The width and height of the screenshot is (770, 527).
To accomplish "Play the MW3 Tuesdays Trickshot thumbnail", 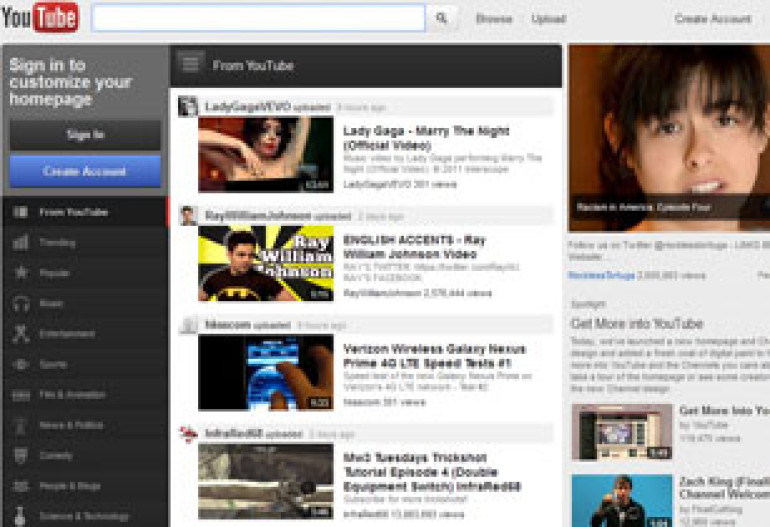I will 266,481.
